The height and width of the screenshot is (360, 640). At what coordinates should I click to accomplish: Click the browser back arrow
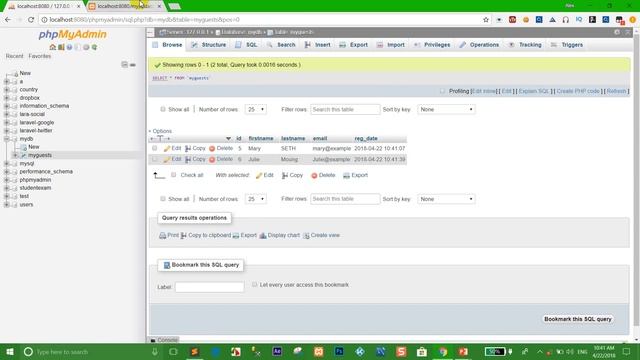pyautogui.click(x=8, y=20)
